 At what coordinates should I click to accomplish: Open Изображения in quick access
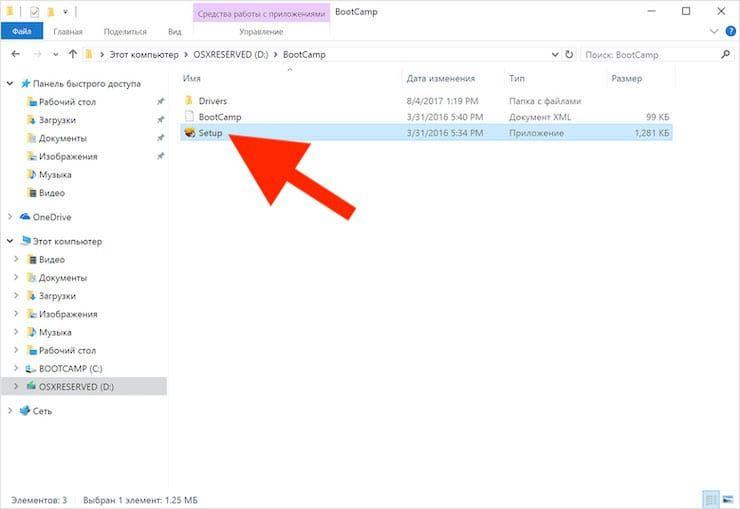pos(68,157)
